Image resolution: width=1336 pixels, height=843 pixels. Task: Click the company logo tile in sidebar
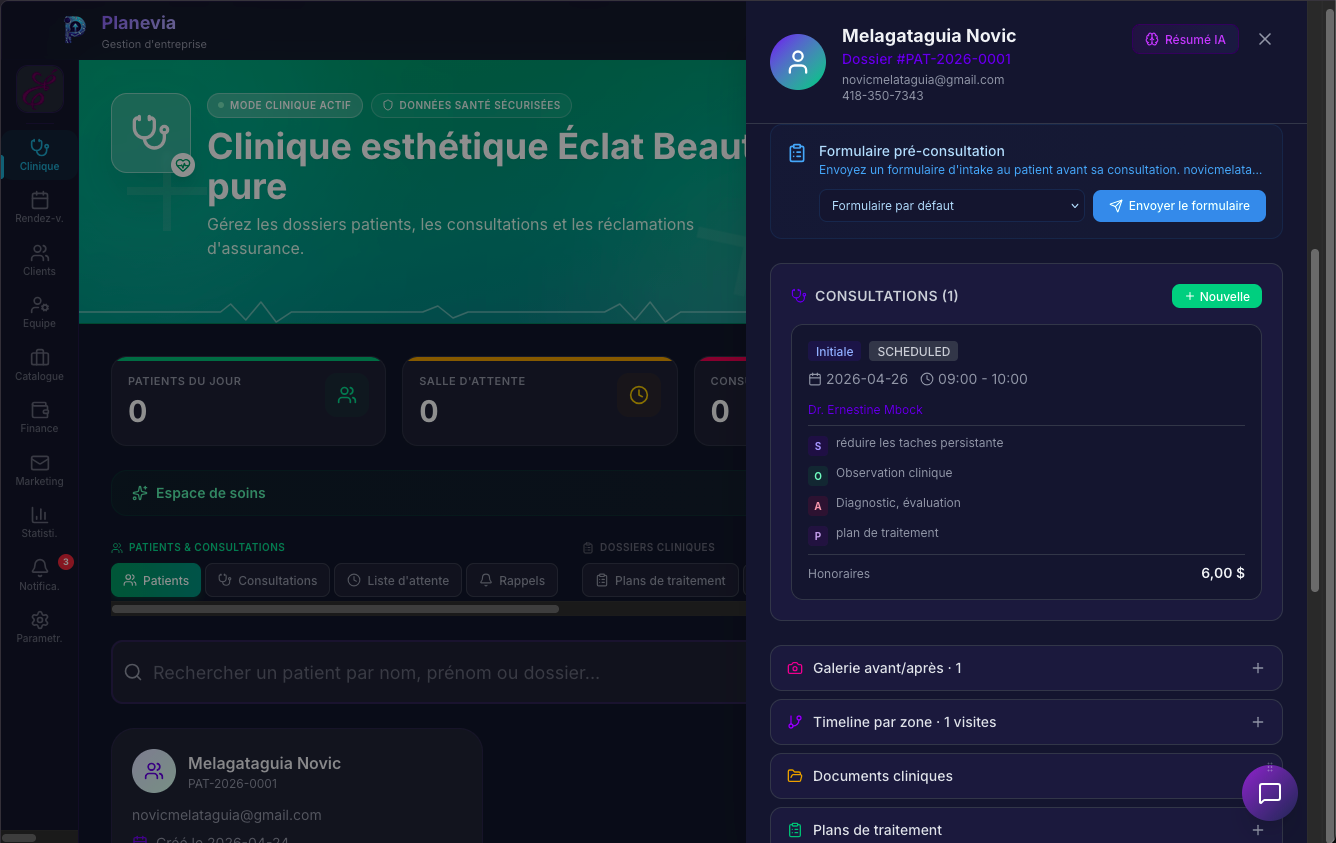40,90
